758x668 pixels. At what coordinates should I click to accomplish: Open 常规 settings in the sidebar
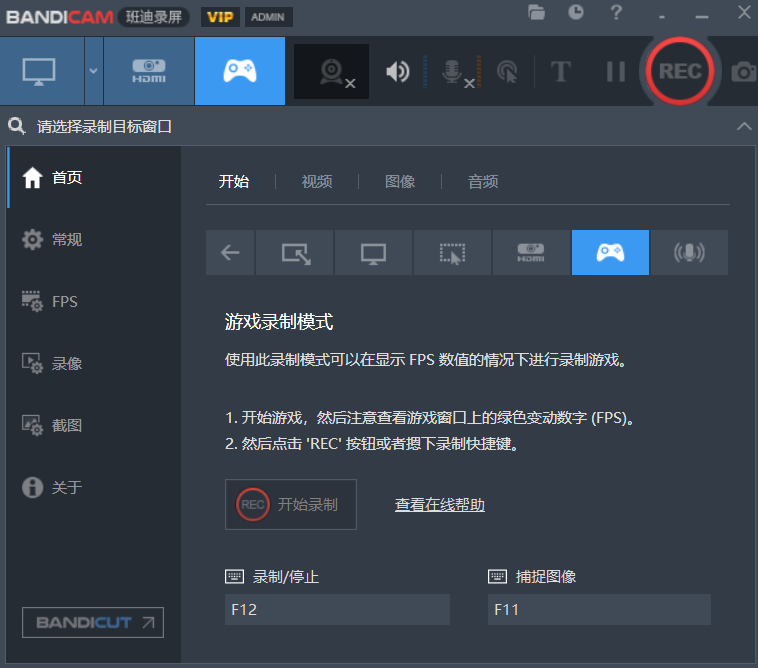coord(94,239)
